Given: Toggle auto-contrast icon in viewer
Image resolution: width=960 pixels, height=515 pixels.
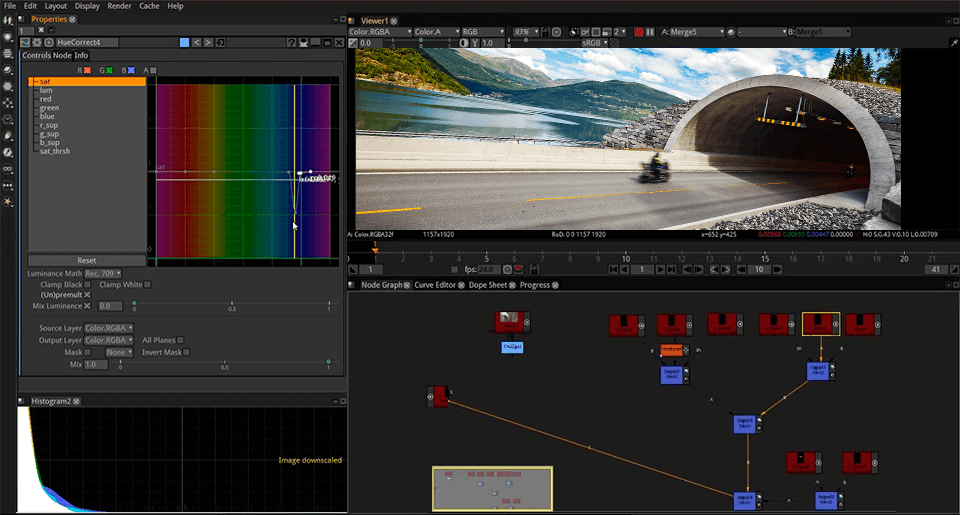Looking at the screenshot, I should (463, 43).
